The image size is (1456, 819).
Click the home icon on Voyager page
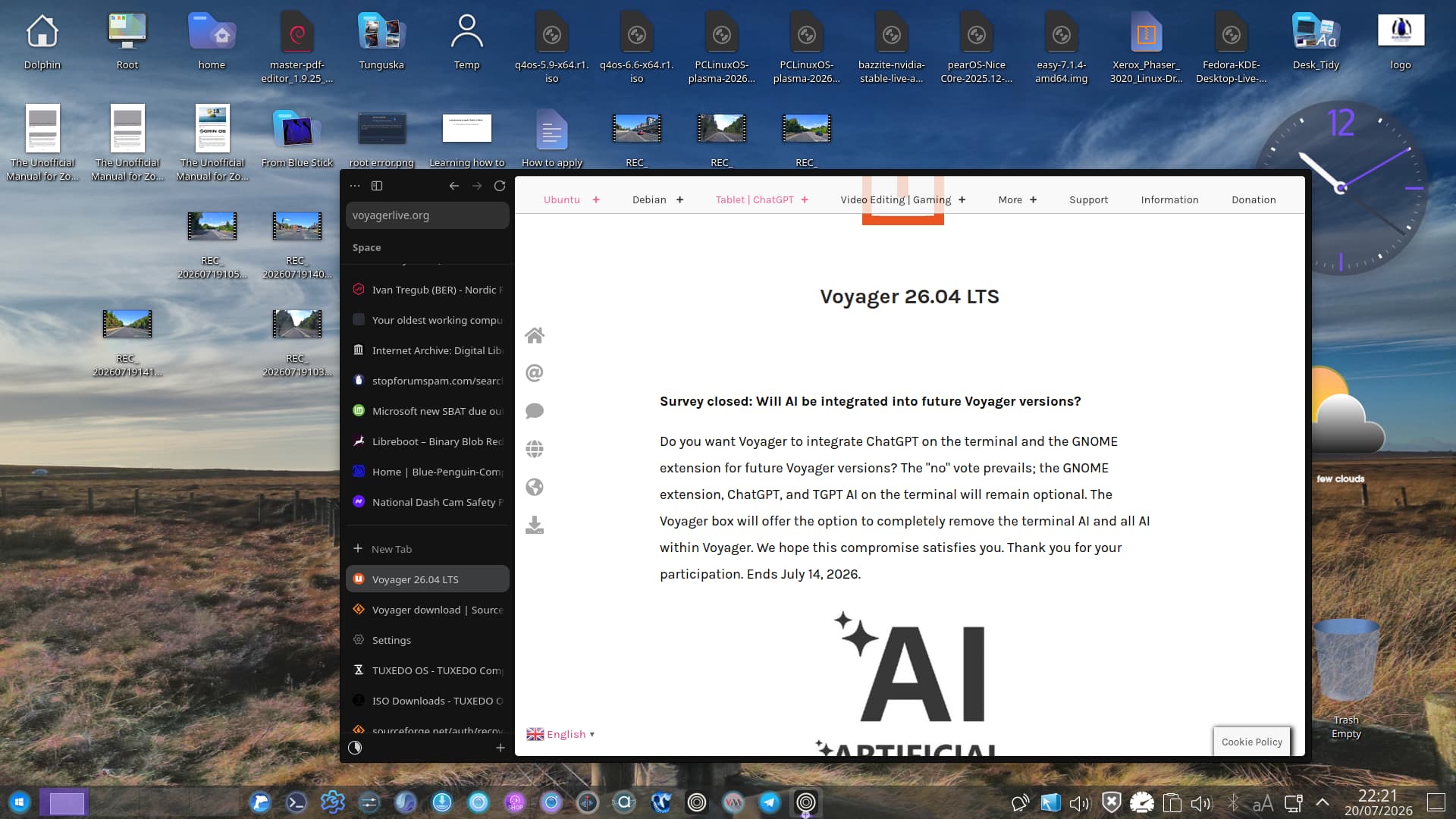pyautogui.click(x=535, y=335)
